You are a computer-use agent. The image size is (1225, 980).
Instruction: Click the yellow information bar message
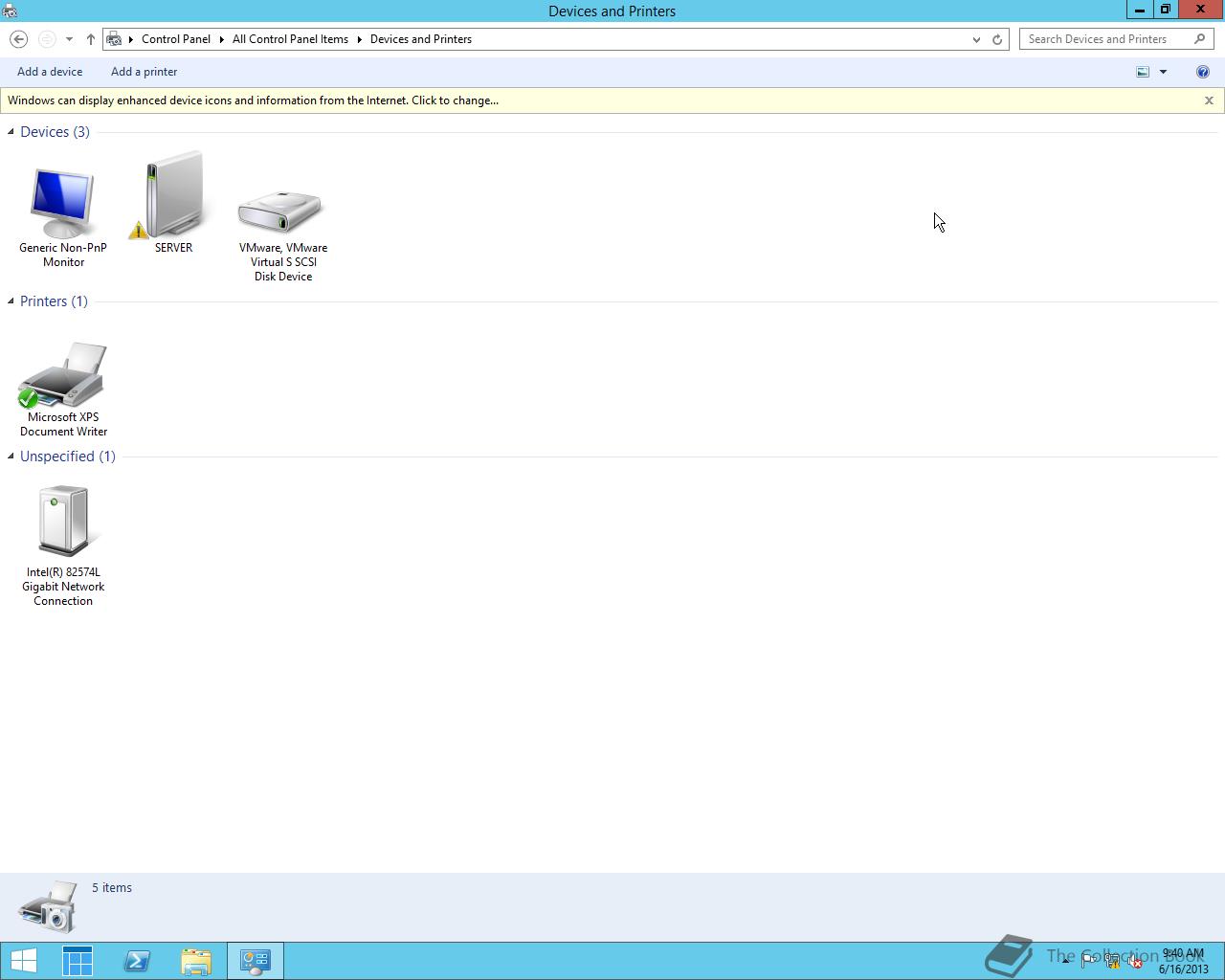coord(253,100)
